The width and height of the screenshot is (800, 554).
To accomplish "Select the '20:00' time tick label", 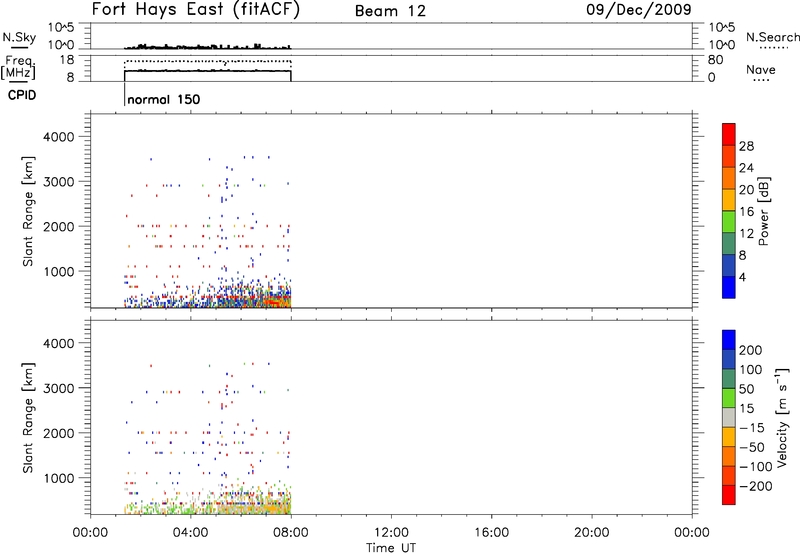I will click(x=592, y=533).
